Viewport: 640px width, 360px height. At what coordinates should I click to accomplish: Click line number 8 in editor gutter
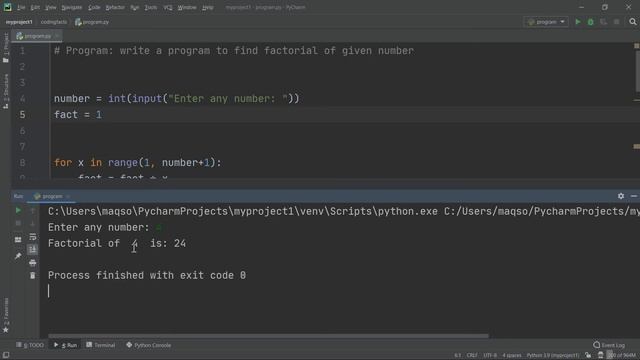coord(22,163)
